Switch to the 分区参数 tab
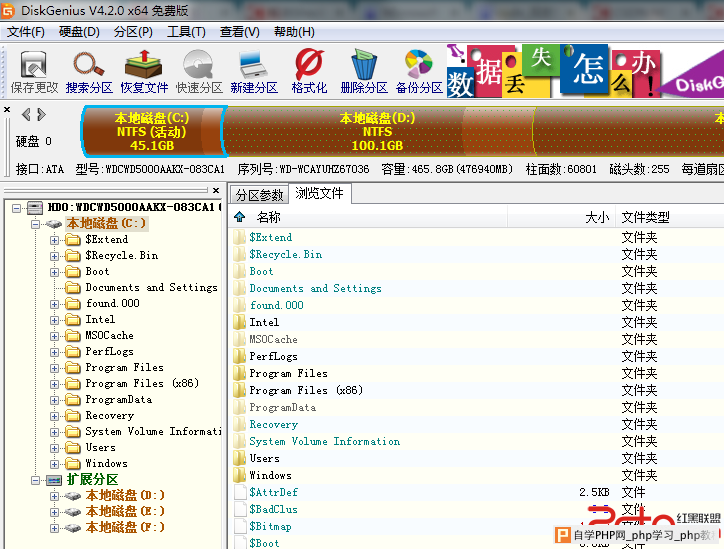 tap(259, 195)
